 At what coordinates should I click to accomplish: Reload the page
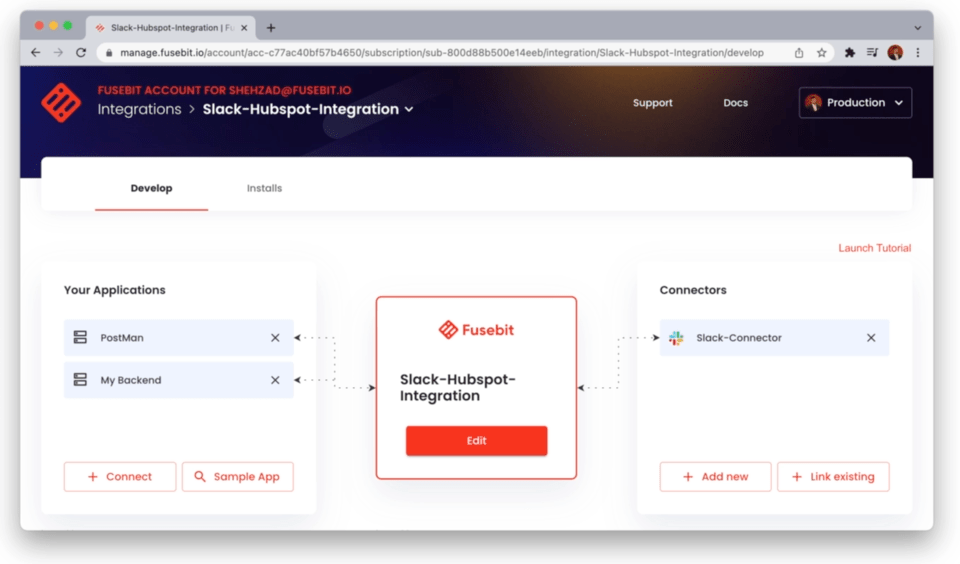tap(81, 53)
